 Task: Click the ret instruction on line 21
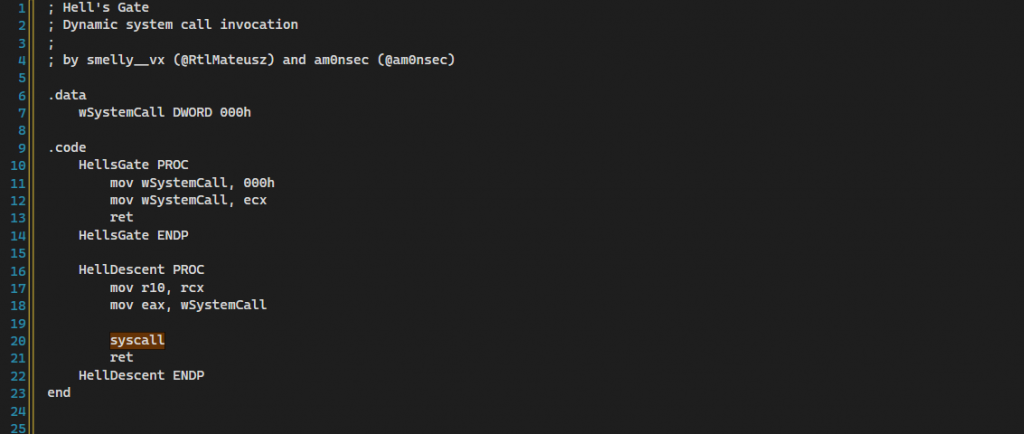pos(121,357)
